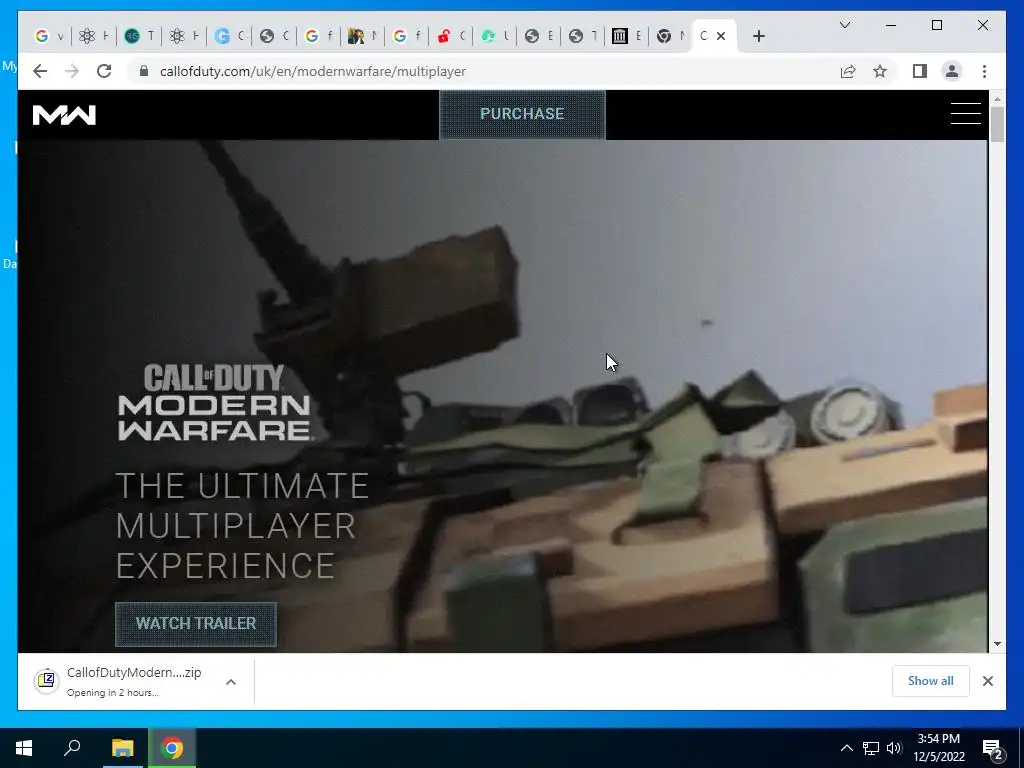Open the hamburger site menu

click(x=965, y=114)
